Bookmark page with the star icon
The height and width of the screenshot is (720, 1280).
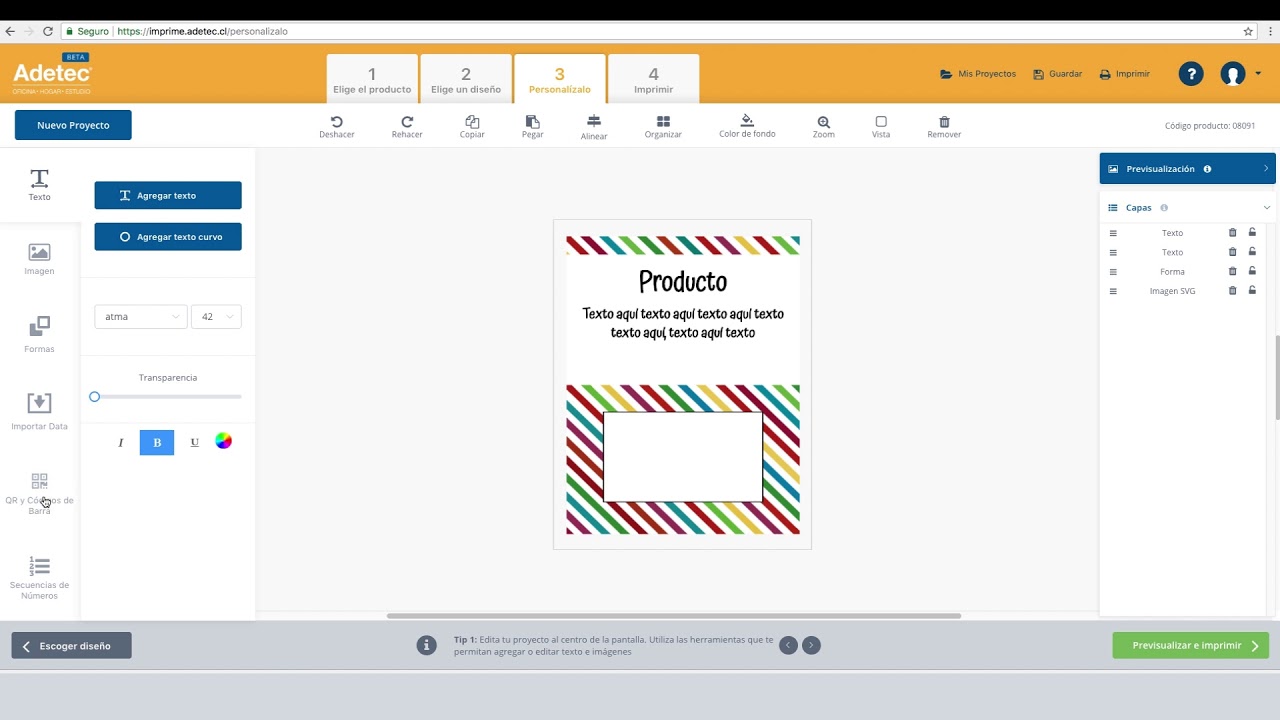(1248, 31)
